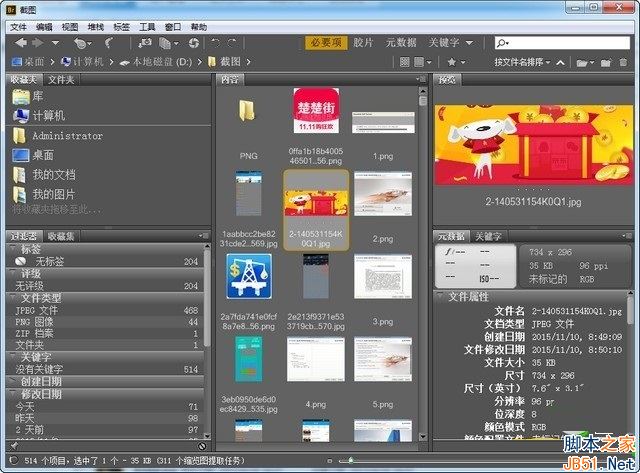This screenshot has height=473, width=640.
Task: Select the 楚楚街 image thumbnail
Action: tap(316, 110)
